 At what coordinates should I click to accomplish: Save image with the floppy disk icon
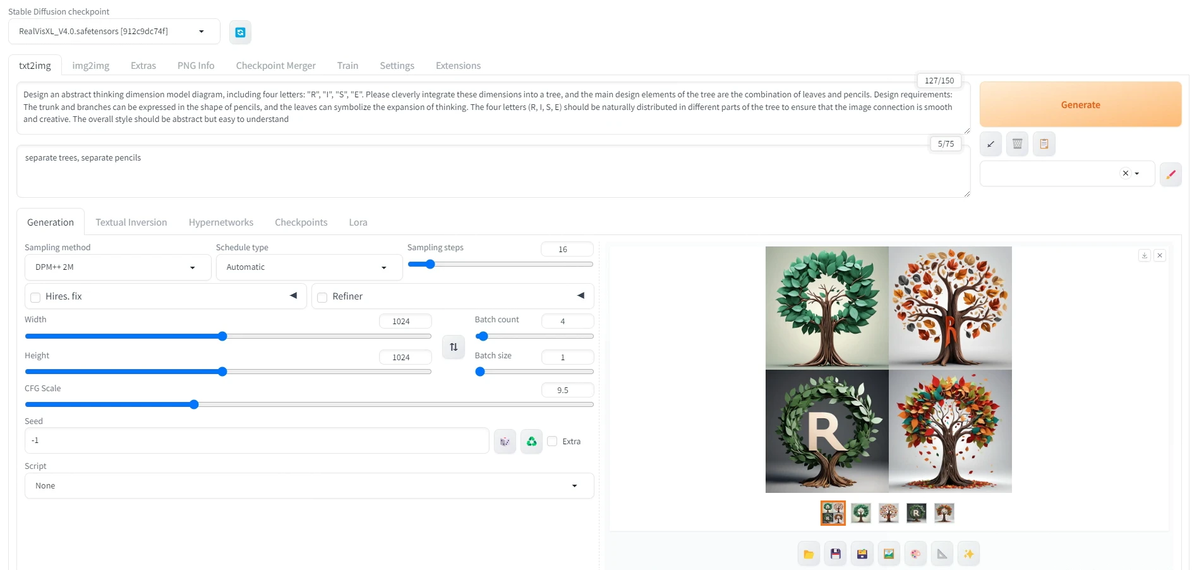pos(835,554)
